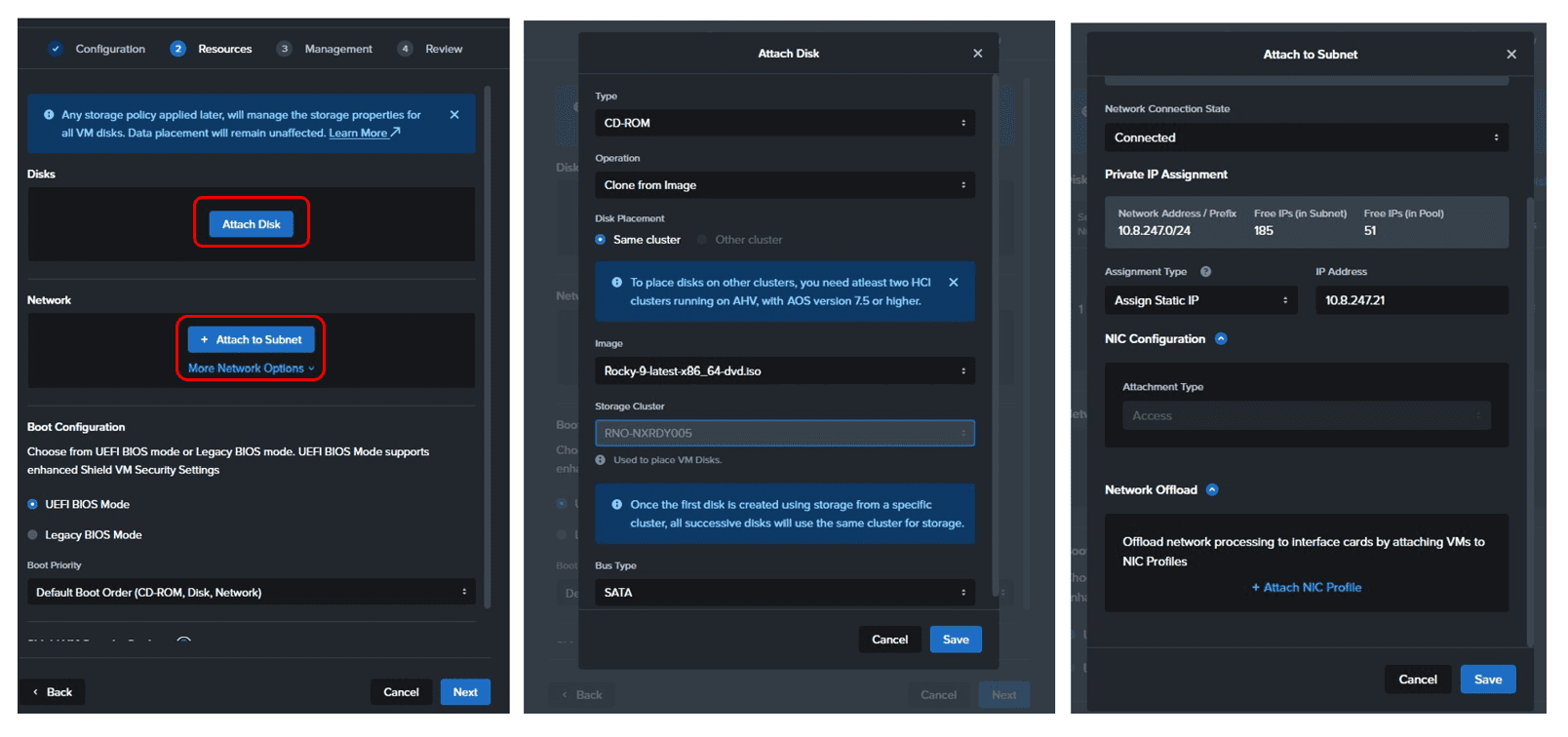Dismiss the HCI clusters info message
This screenshot has height=737, width=1568.
[x=954, y=283]
